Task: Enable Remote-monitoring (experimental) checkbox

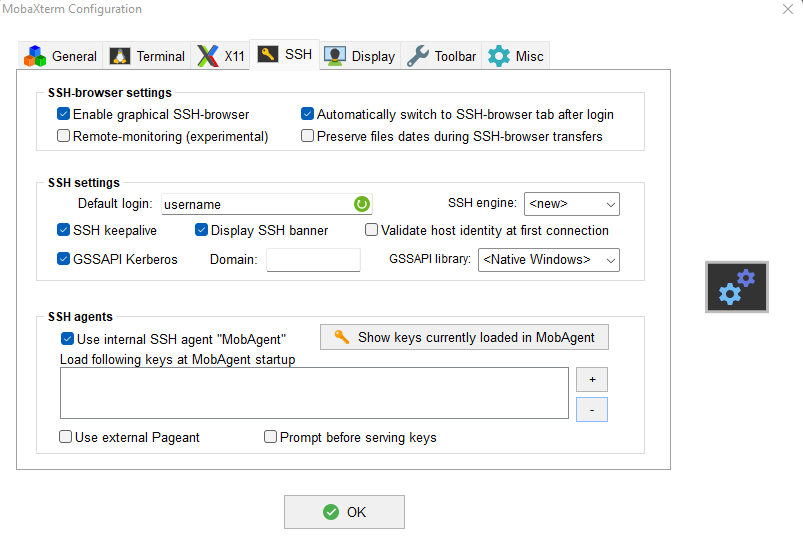Action: pos(64,136)
